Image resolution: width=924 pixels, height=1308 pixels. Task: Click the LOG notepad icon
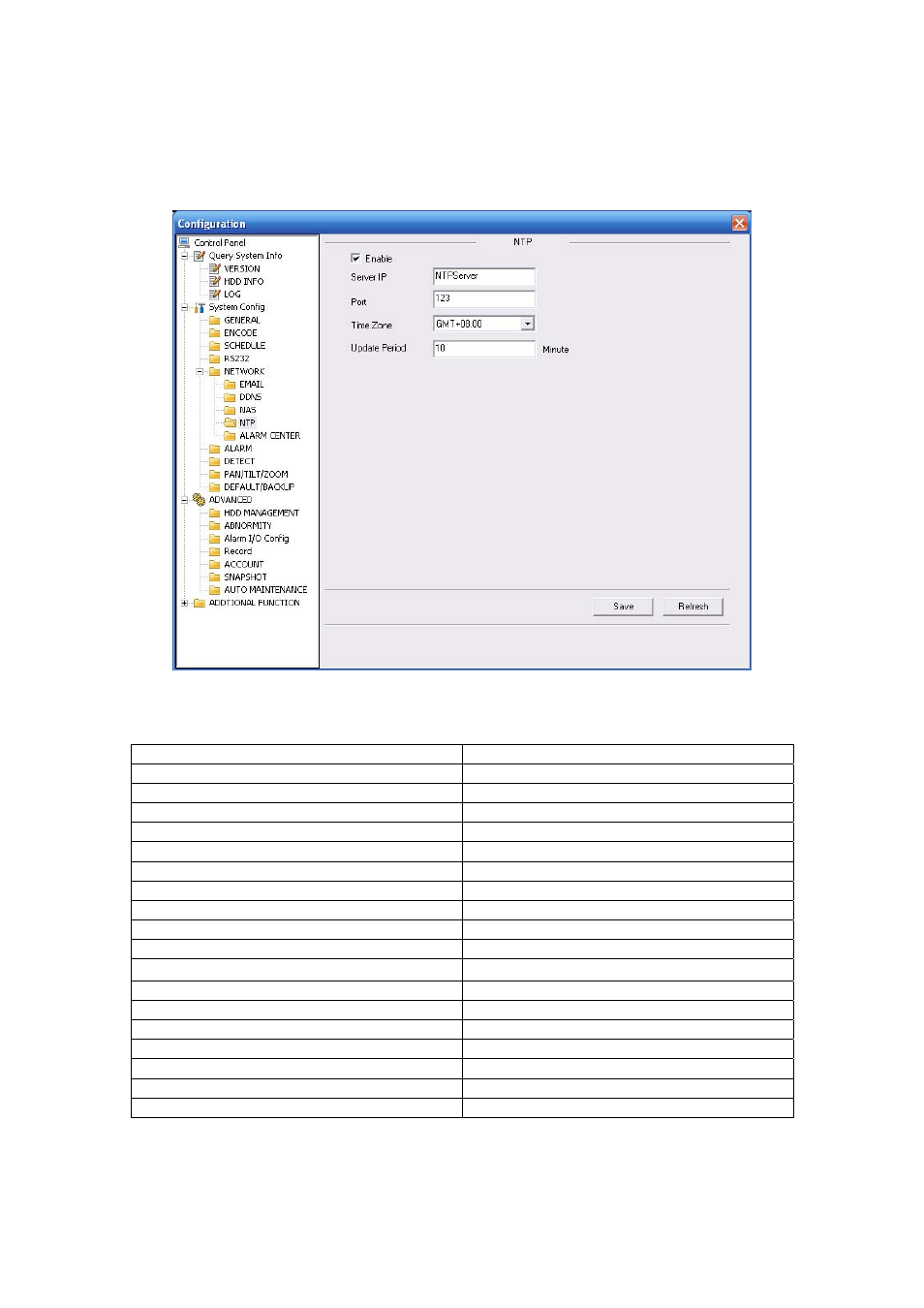pyautogui.click(x=215, y=294)
